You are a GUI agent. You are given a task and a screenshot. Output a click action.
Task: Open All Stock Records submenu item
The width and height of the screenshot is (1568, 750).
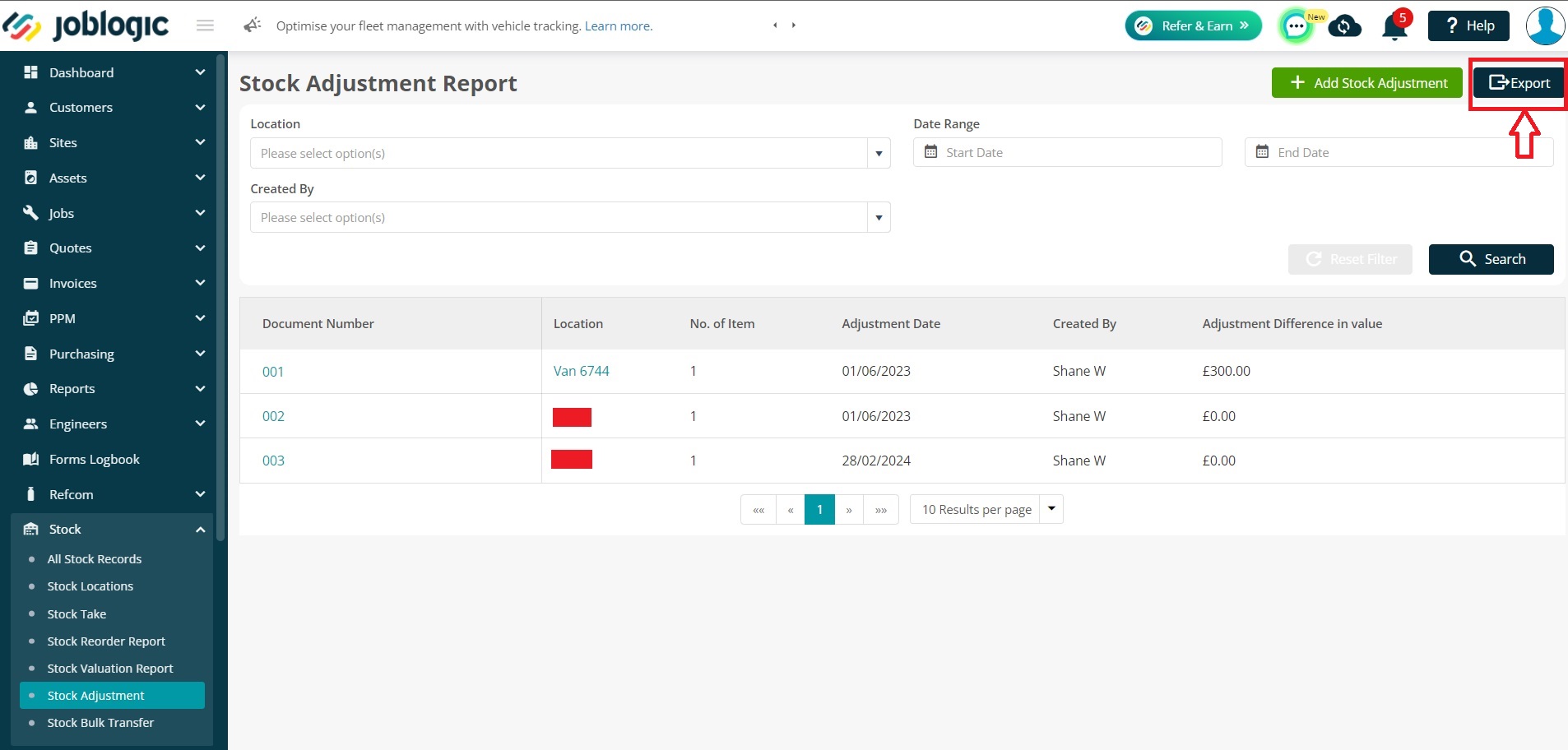coord(95,559)
